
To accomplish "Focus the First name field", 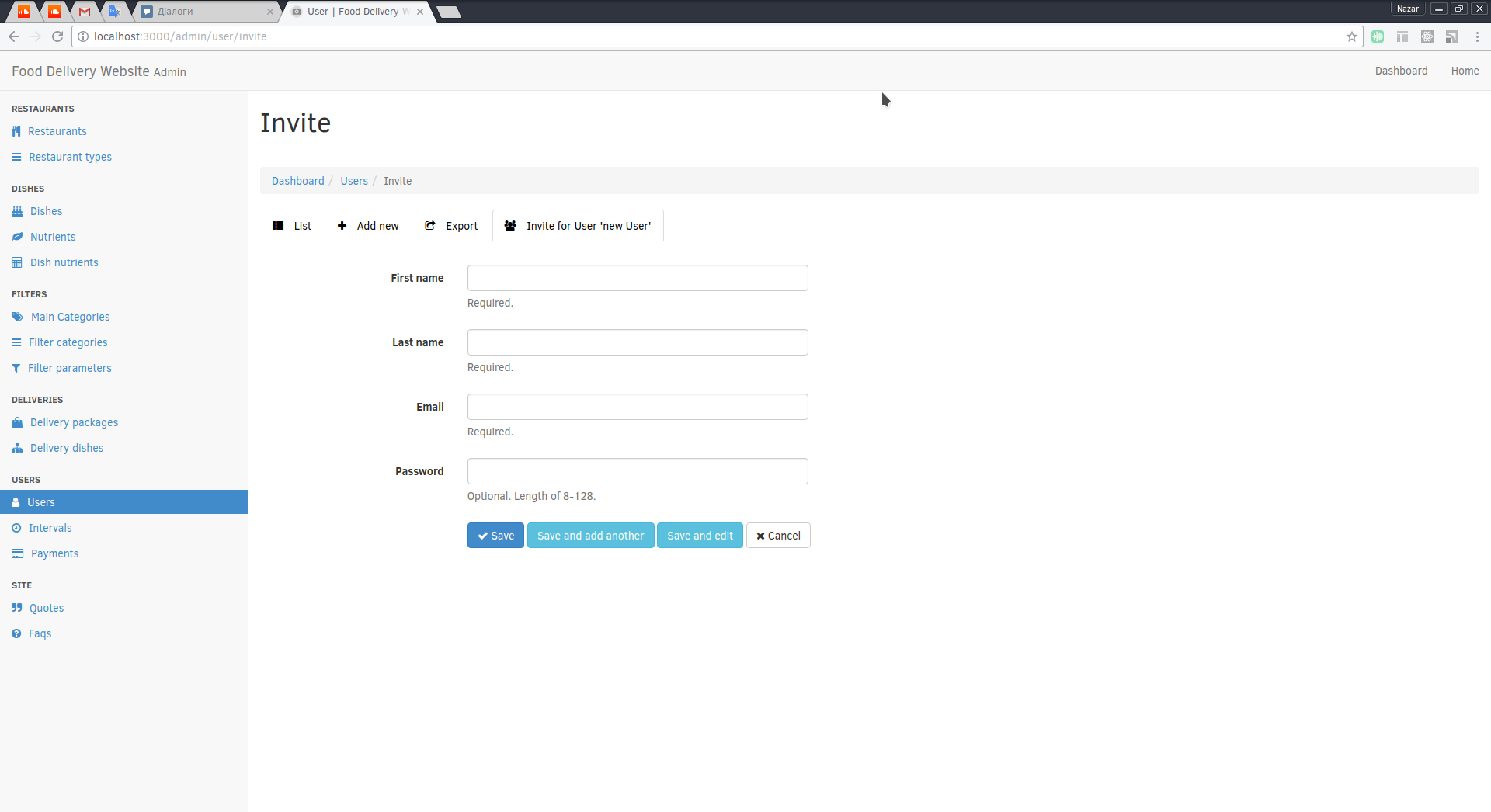I will tap(638, 278).
